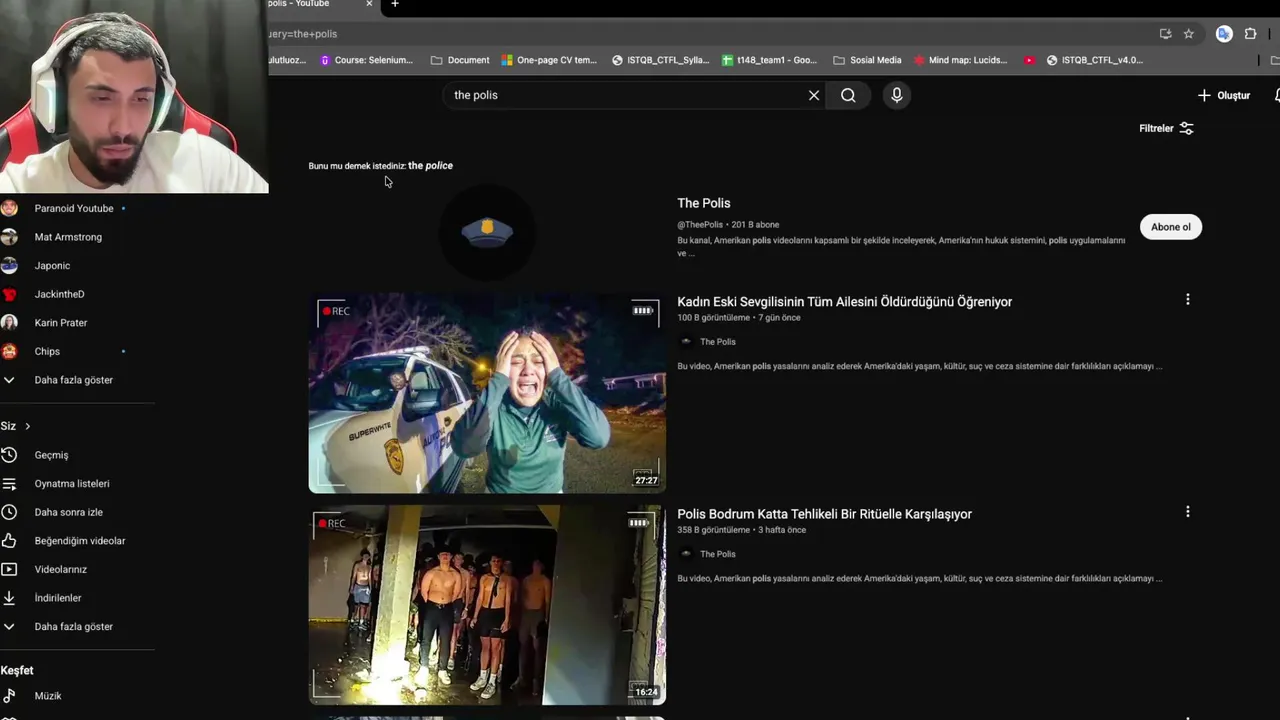
Task: Open the YouTube icon bookmark
Action: [x=1029, y=60]
